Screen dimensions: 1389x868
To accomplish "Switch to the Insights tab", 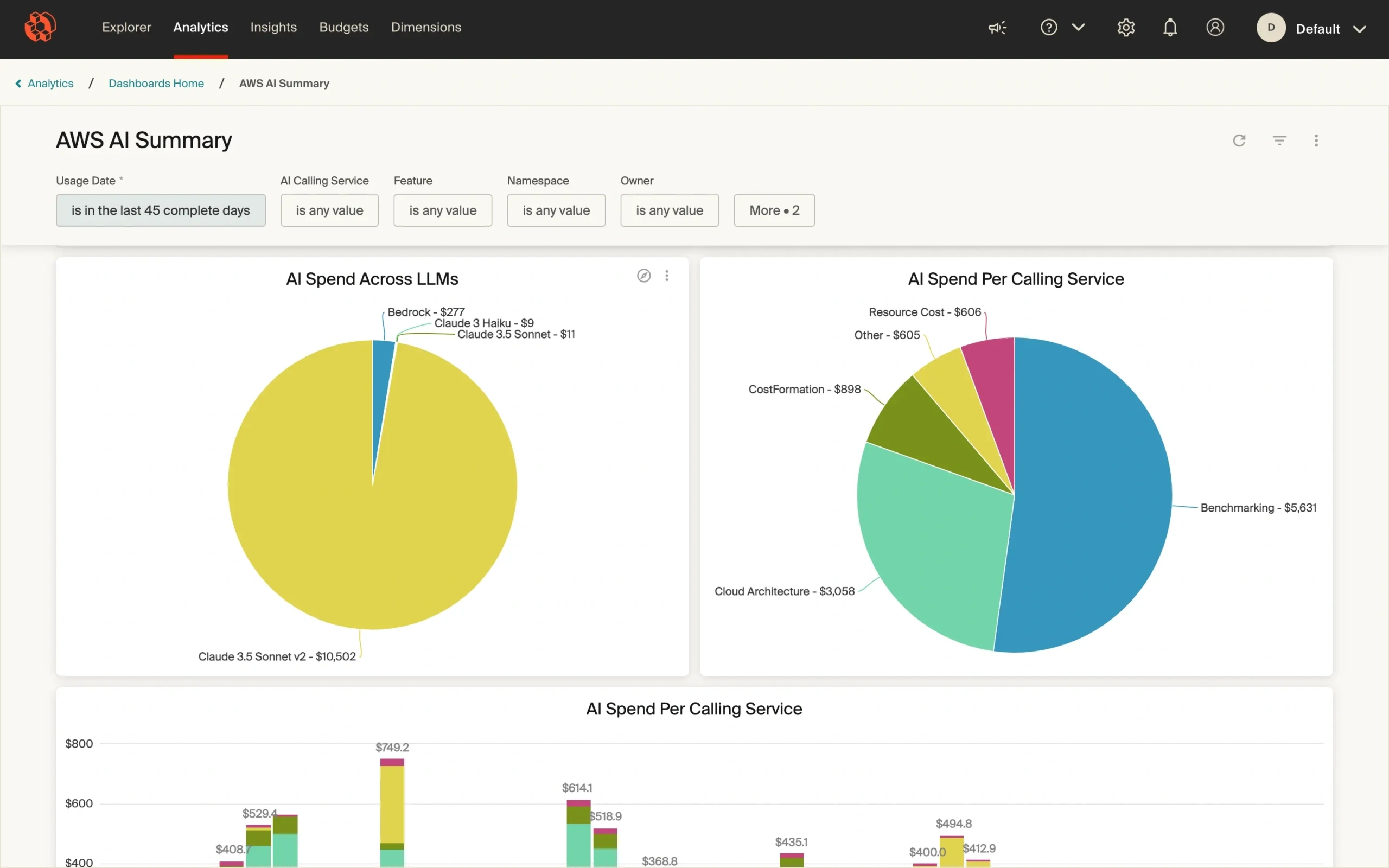I will point(273,28).
